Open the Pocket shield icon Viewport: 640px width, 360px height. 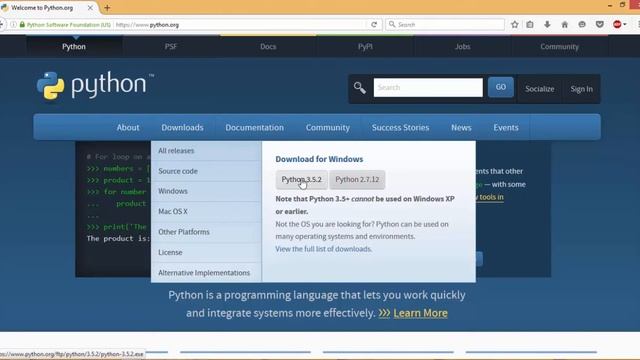coord(600,24)
